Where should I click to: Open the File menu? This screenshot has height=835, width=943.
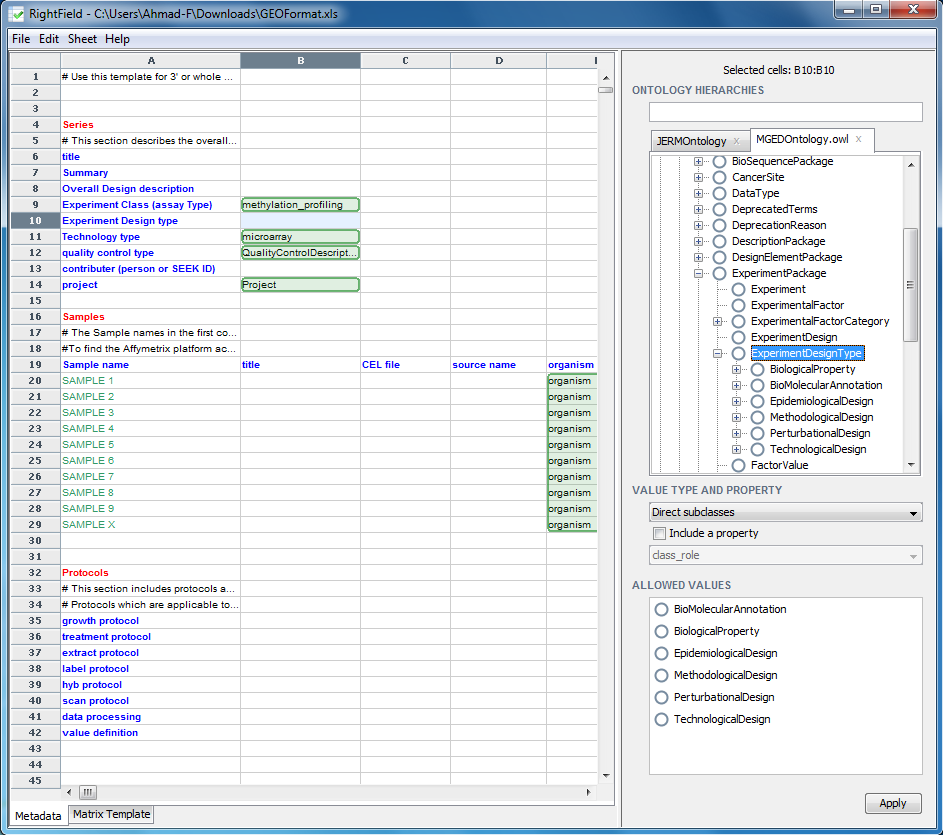coord(21,39)
